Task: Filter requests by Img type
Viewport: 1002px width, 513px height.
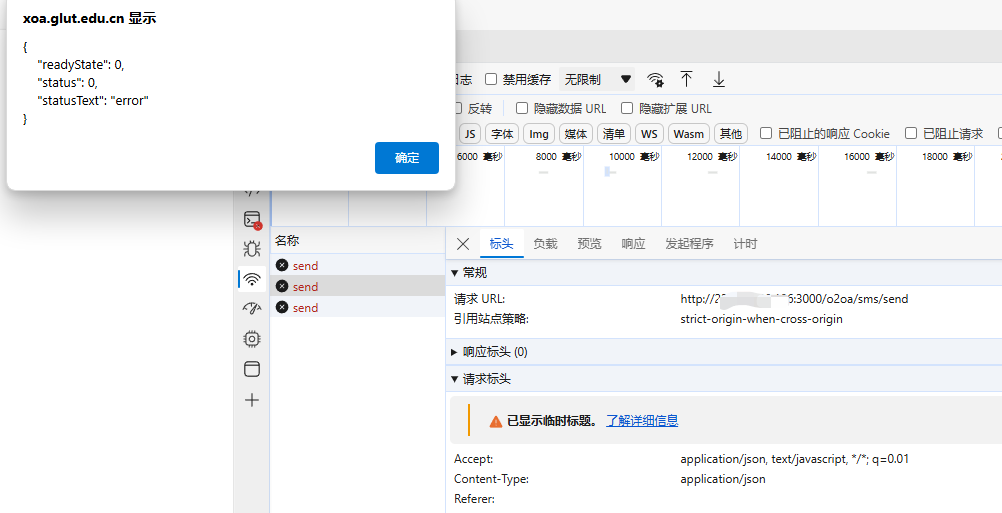Action: pyautogui.click(x=539, y=134)
